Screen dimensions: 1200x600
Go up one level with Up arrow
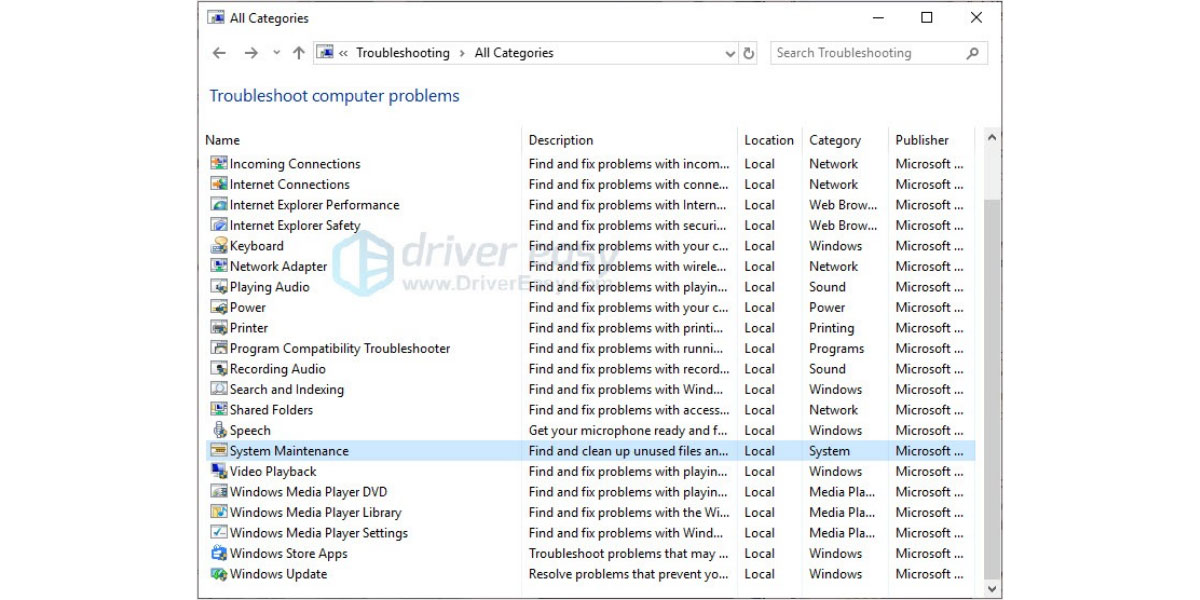[x=299, y=53]
